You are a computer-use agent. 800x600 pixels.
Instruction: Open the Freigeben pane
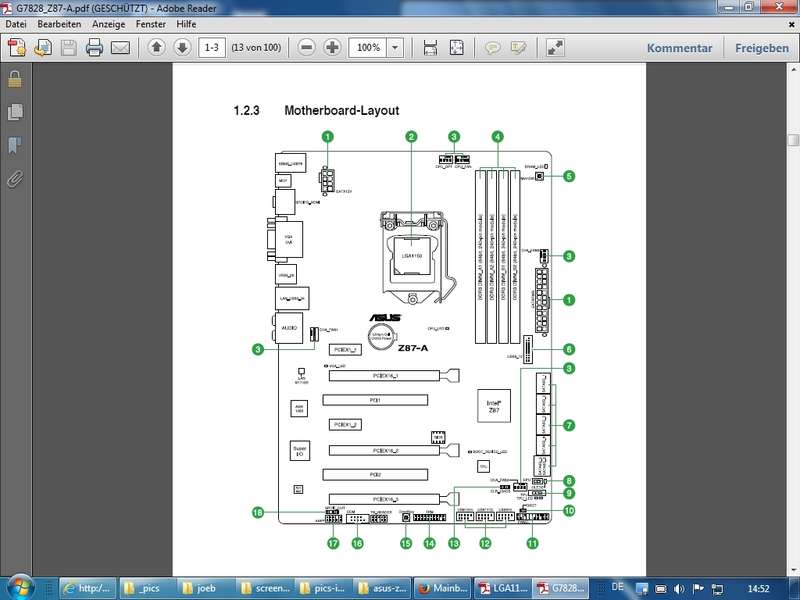point(762,48)
